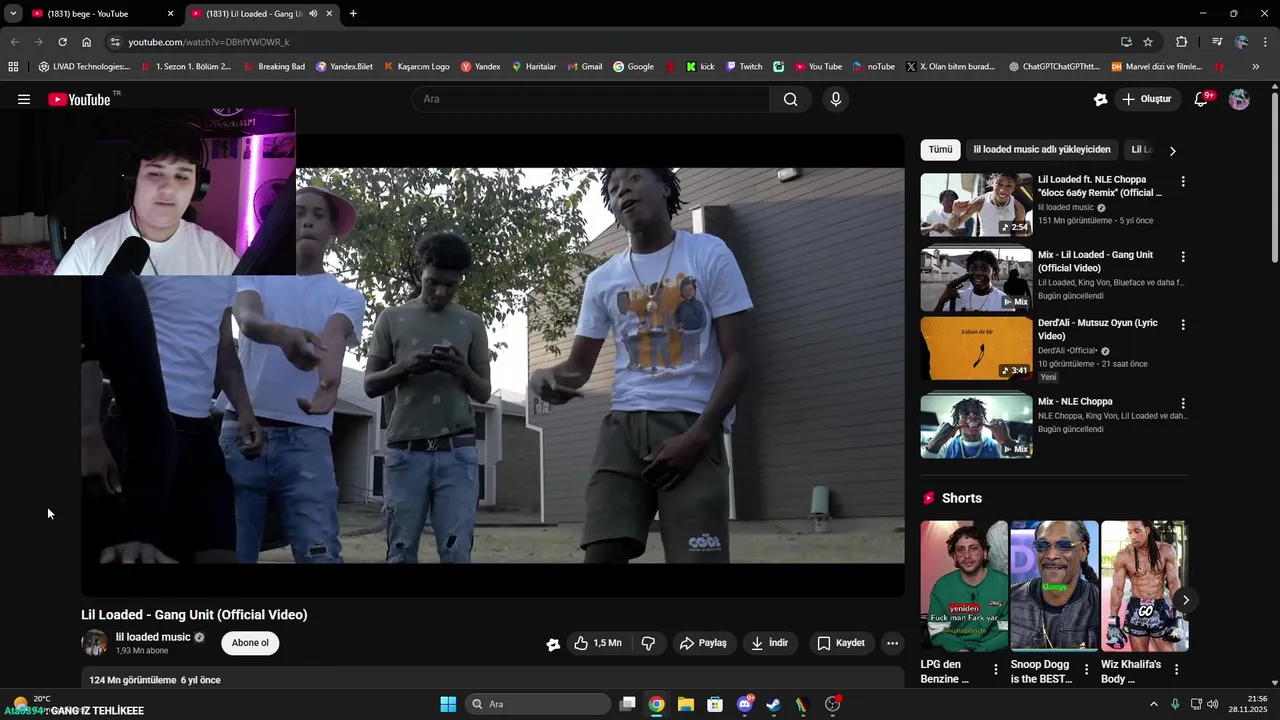Select the Tümü filter chip
Image resolution: width=1280 pixels, height=720 pixels.
tap(940, 149)
